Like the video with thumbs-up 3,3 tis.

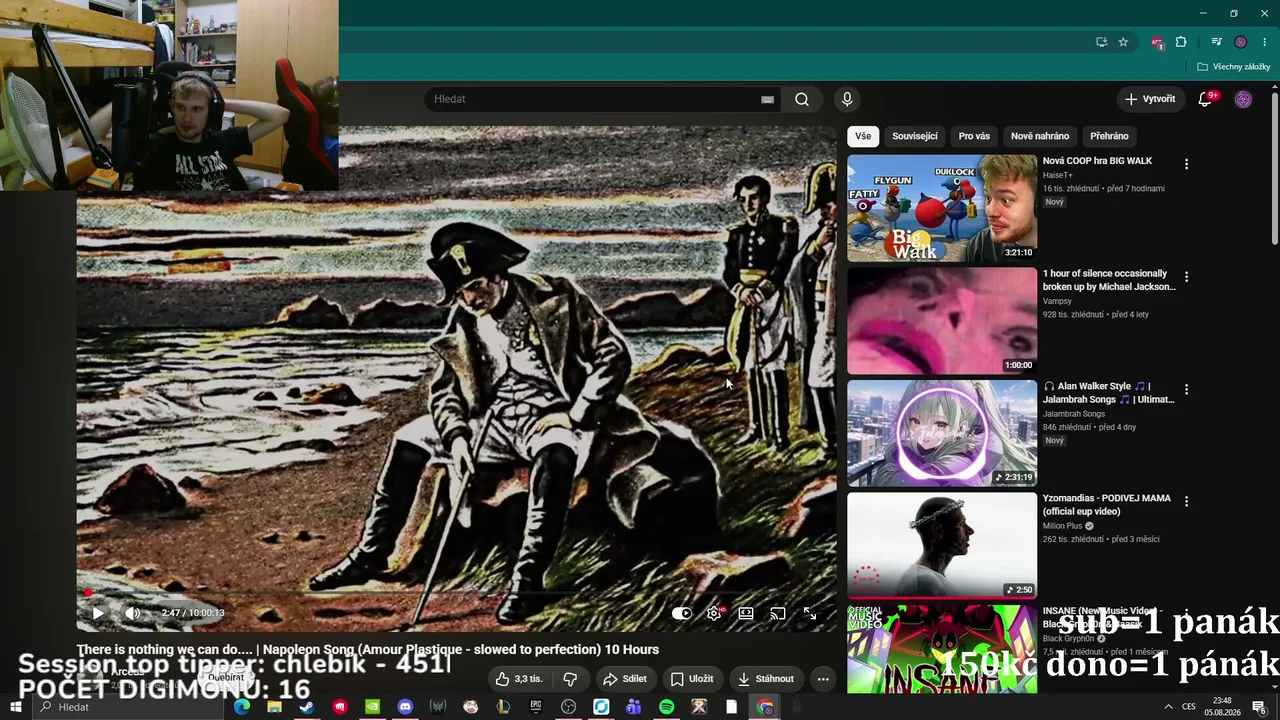tap(520, 679)
